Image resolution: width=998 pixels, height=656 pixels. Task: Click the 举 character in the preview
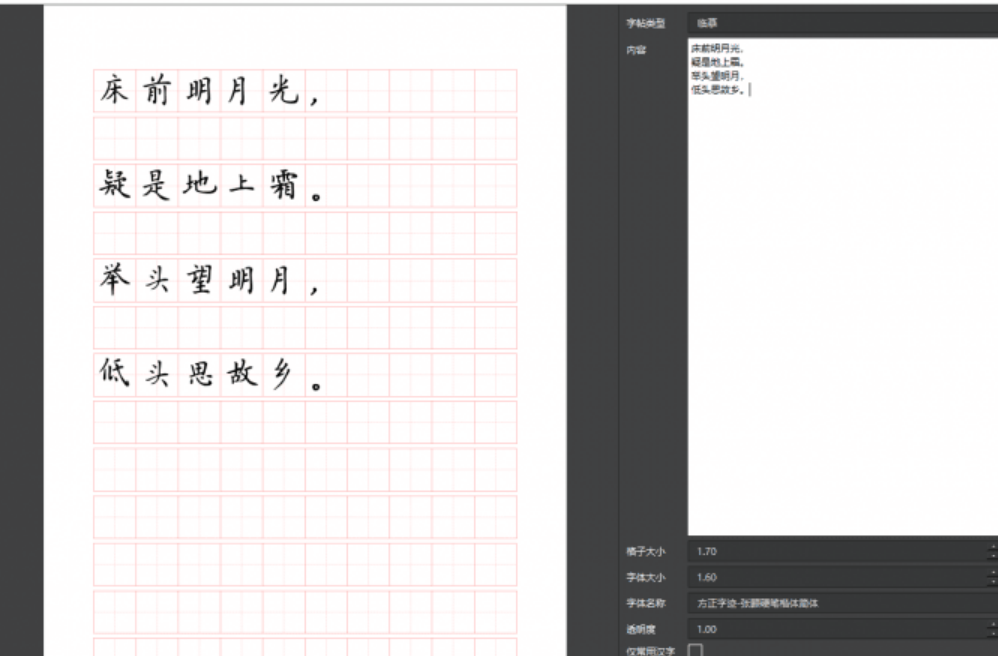click(x=115, y=280)
